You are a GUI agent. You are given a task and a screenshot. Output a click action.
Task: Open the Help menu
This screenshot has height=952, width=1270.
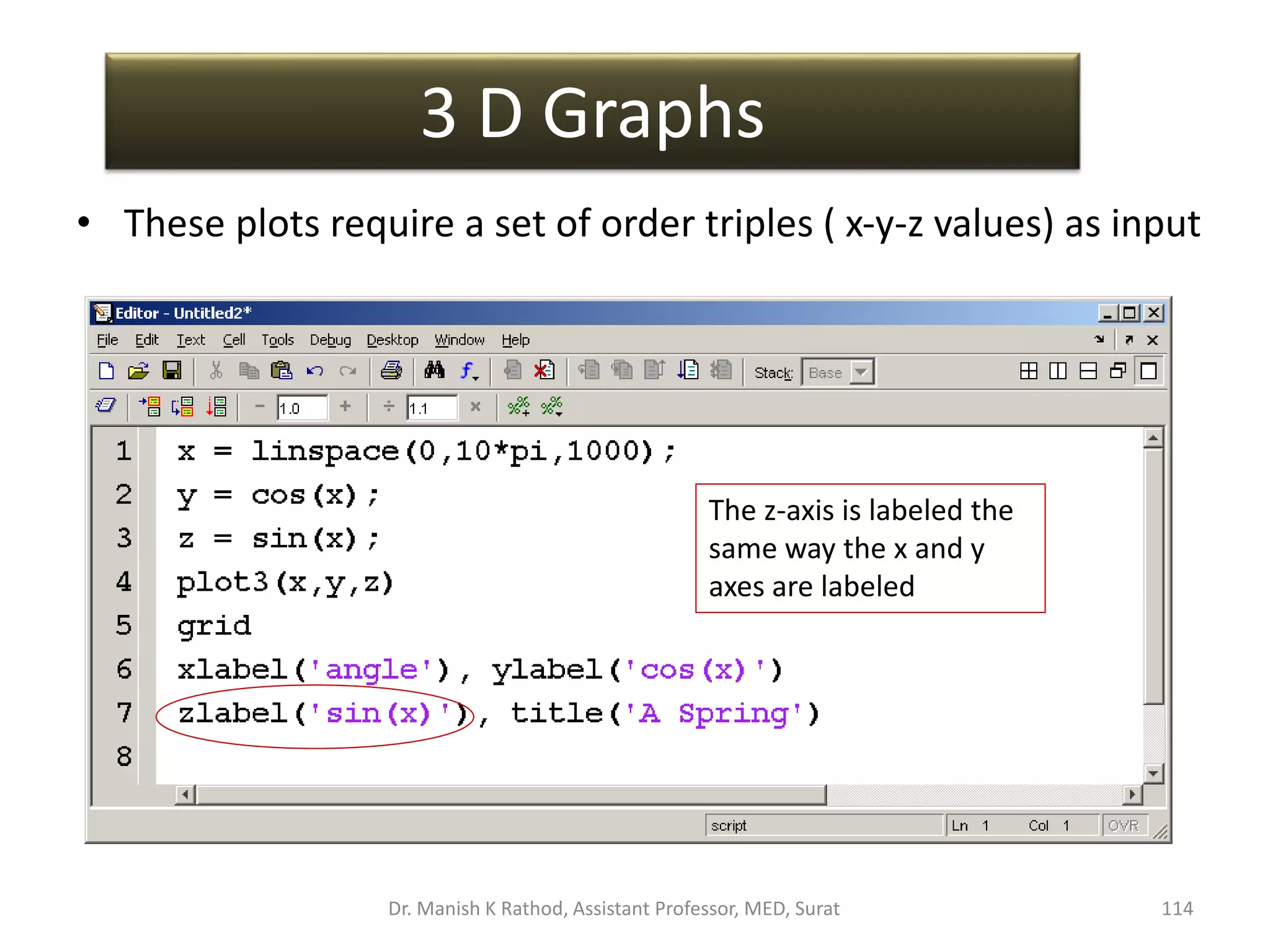pos(515,340)
